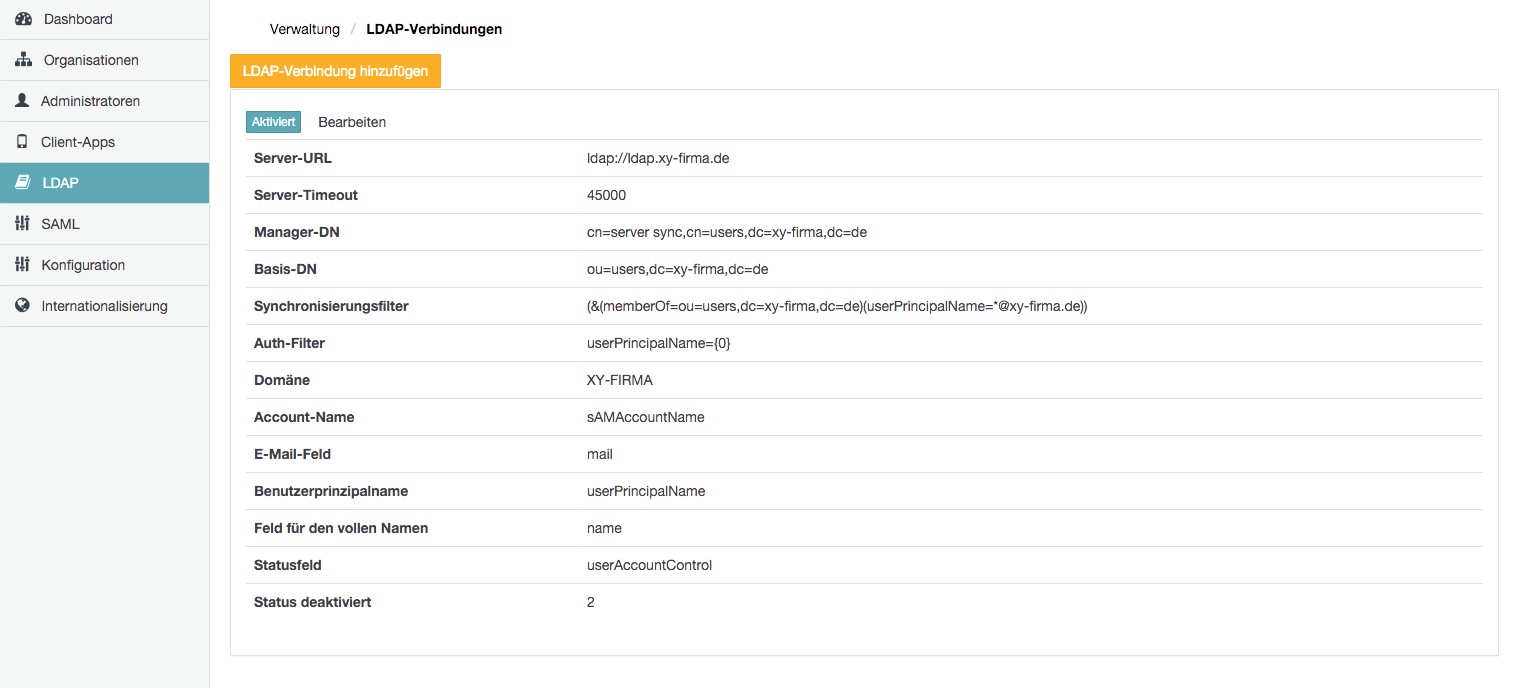The width and height of the screenshot is (1534, 688).
Task: Open the SAML settings page
Action: coord(104,224)
